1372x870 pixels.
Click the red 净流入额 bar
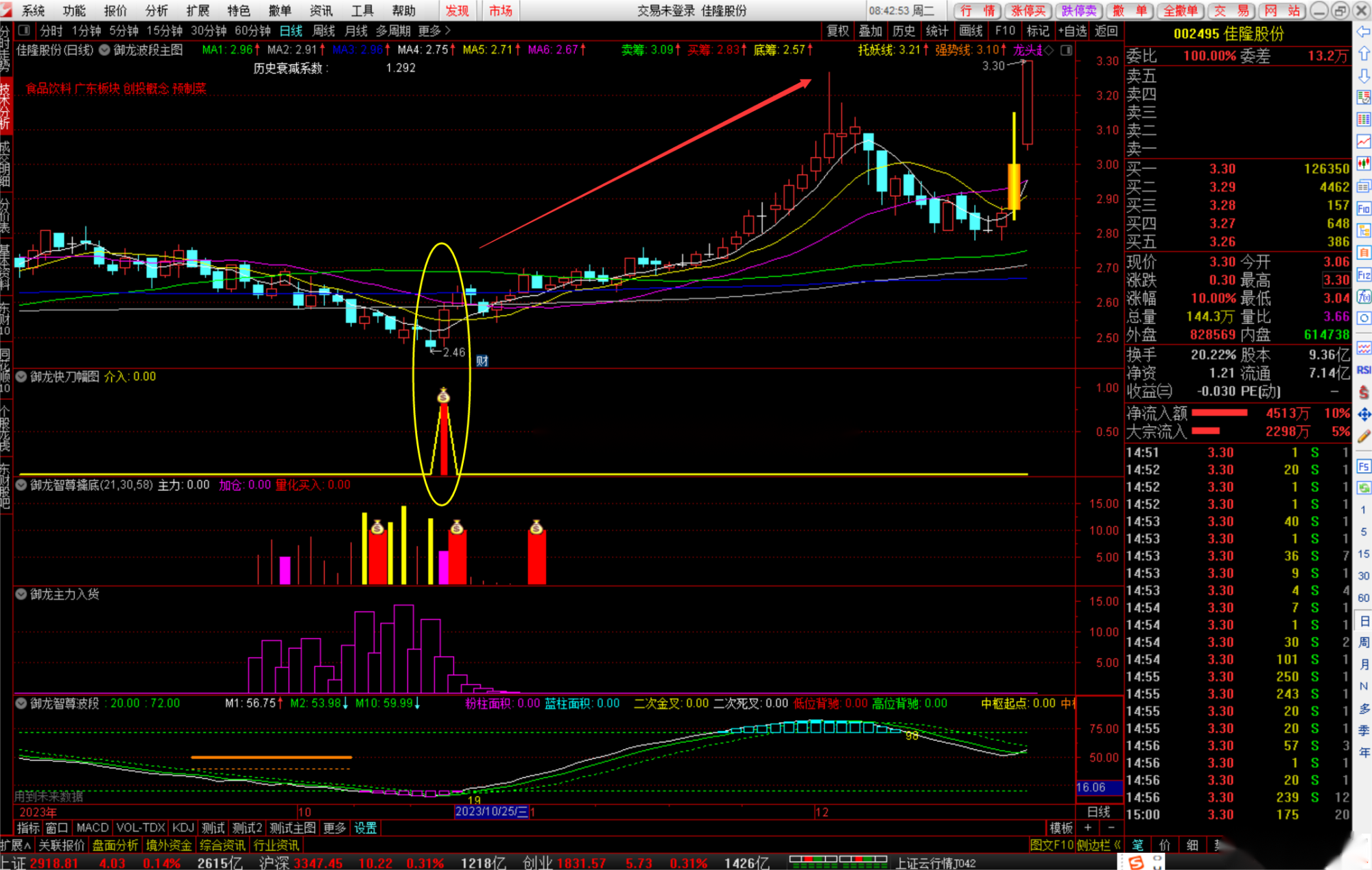click(1219, 413)
